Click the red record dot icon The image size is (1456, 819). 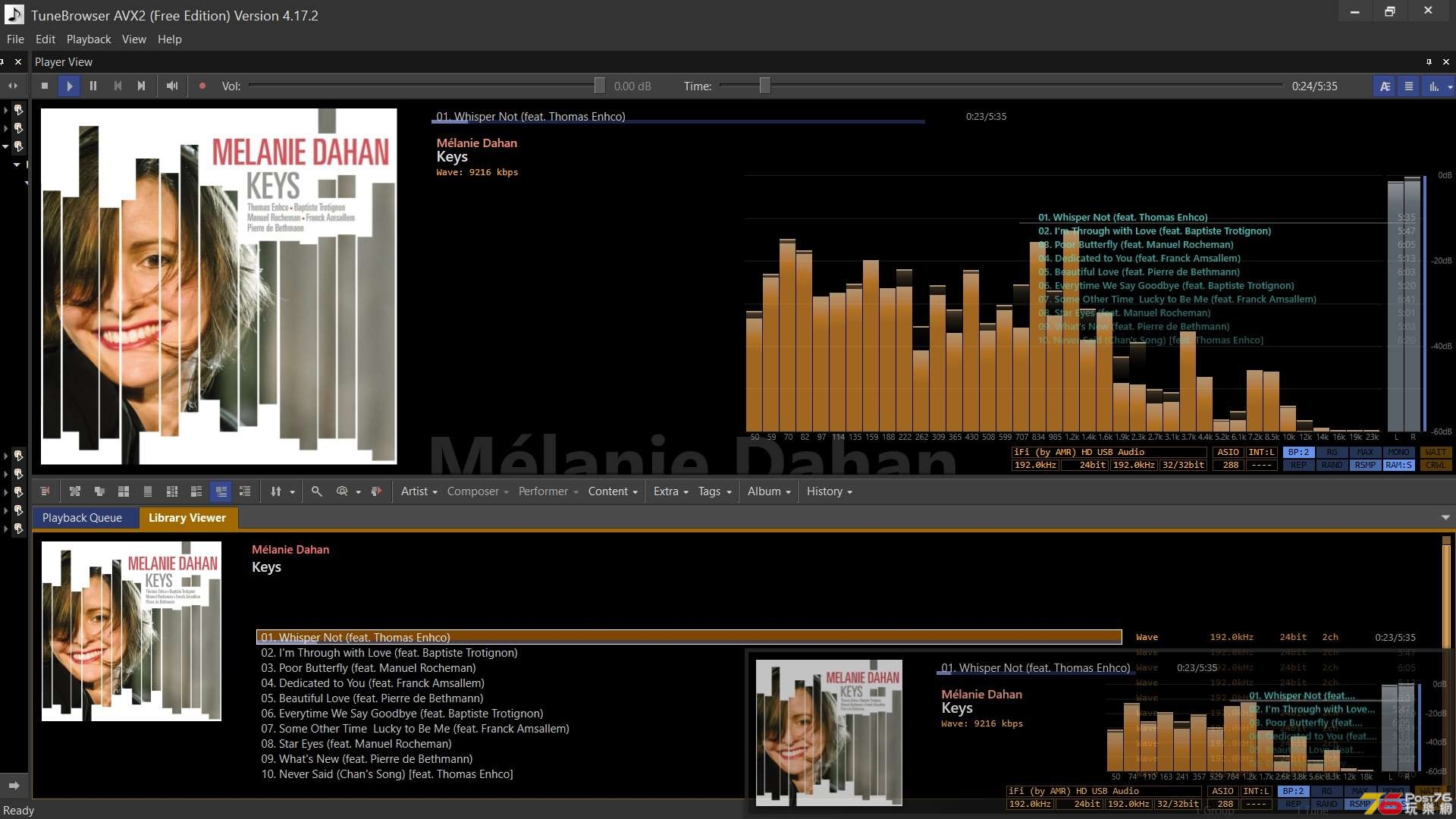tap(202, 86)
